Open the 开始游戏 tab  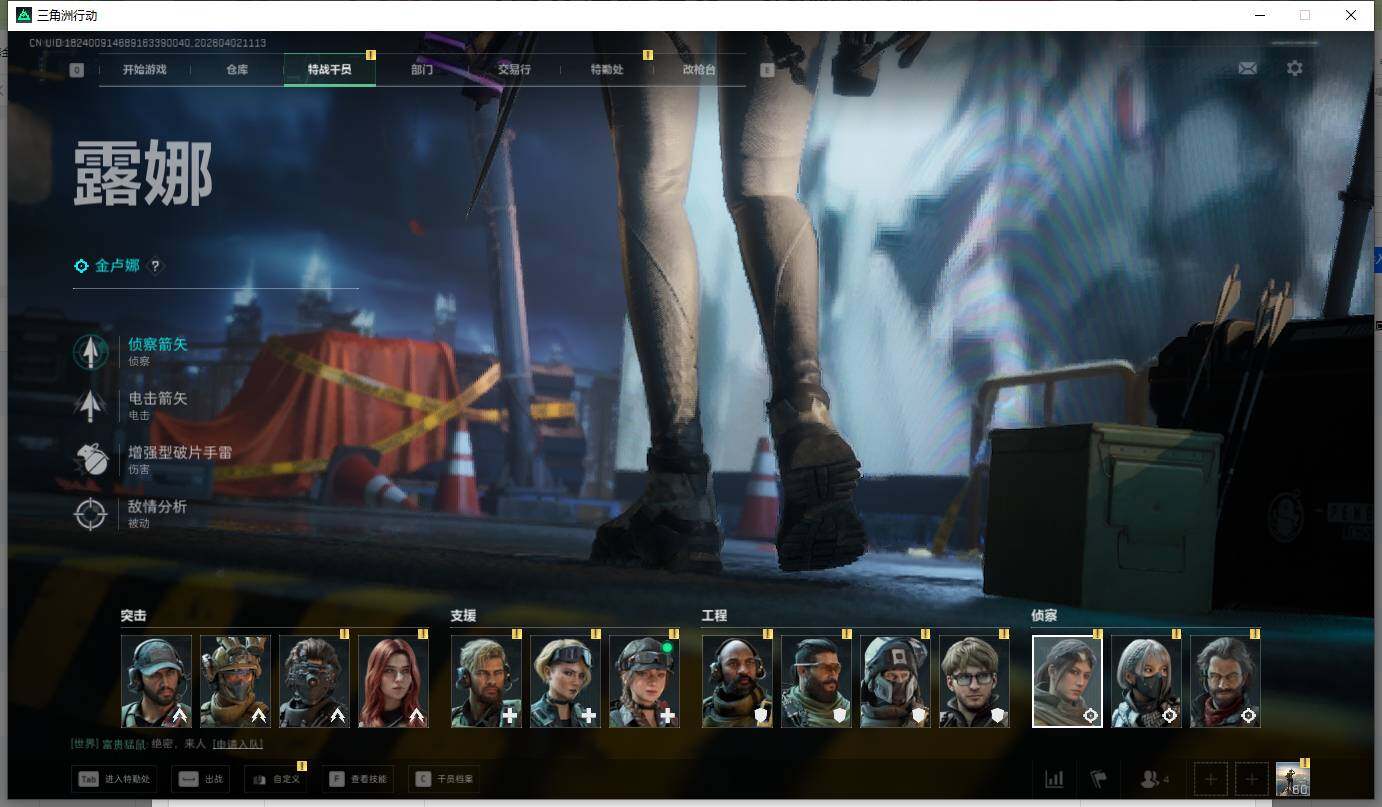(x=145, y=70)
